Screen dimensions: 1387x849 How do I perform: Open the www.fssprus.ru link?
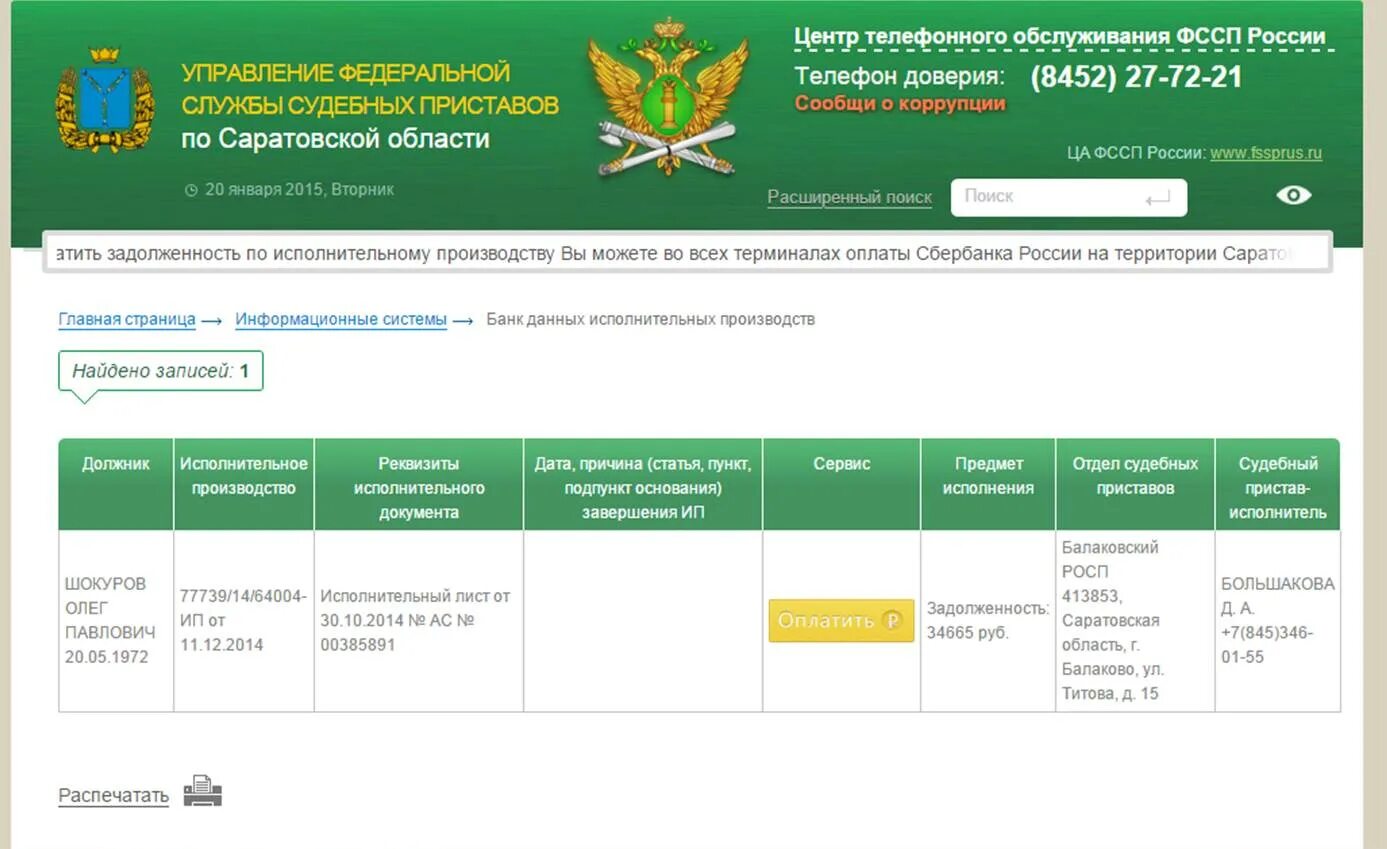(1266, 153)
